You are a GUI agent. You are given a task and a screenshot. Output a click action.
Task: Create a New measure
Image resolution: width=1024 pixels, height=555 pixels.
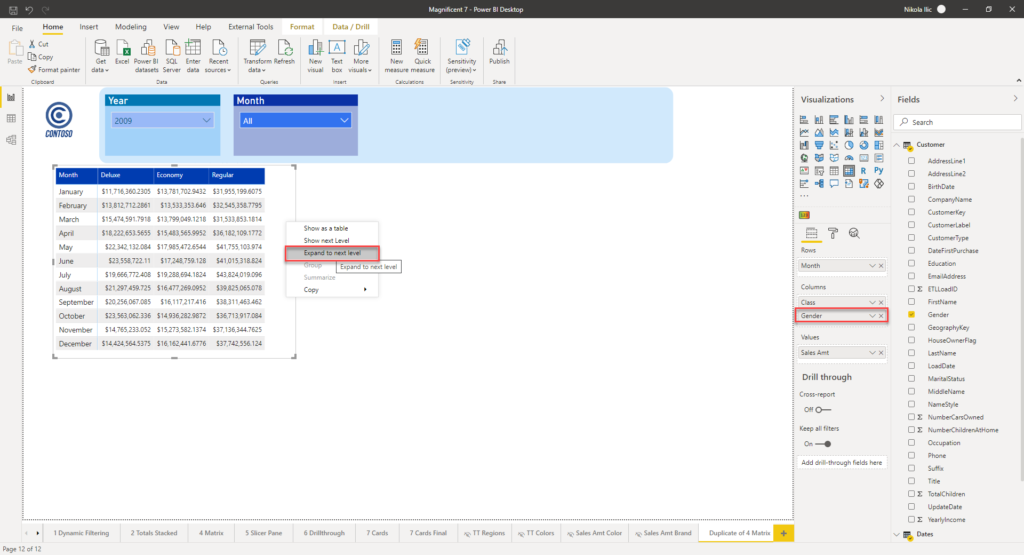click(396, 56)
